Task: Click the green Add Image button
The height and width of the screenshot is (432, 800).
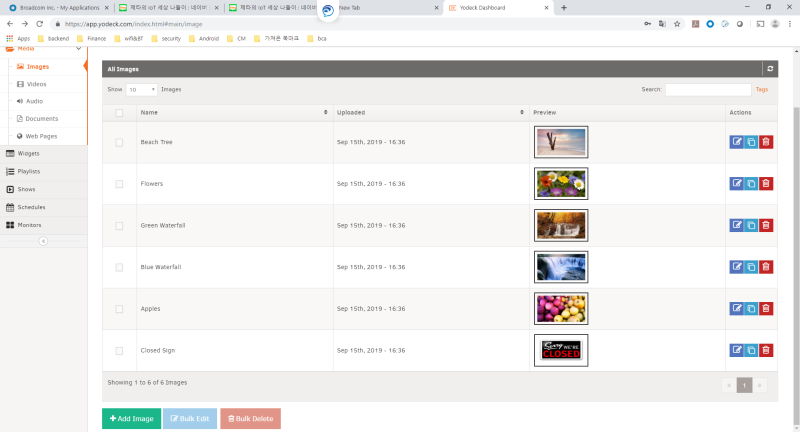Action: point(132,419)
